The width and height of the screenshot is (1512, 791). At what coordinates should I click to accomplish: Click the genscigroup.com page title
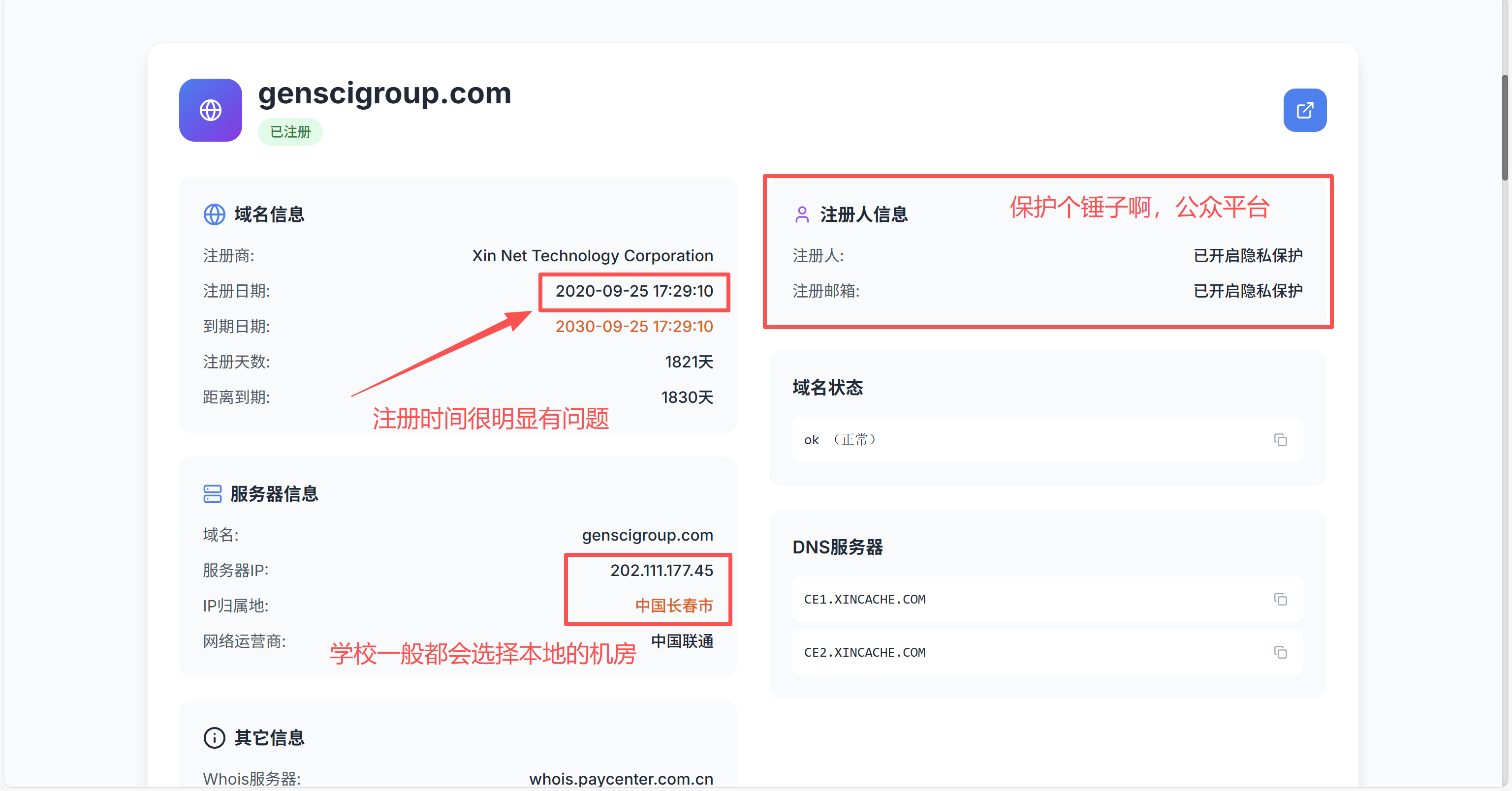coord(384,94)
